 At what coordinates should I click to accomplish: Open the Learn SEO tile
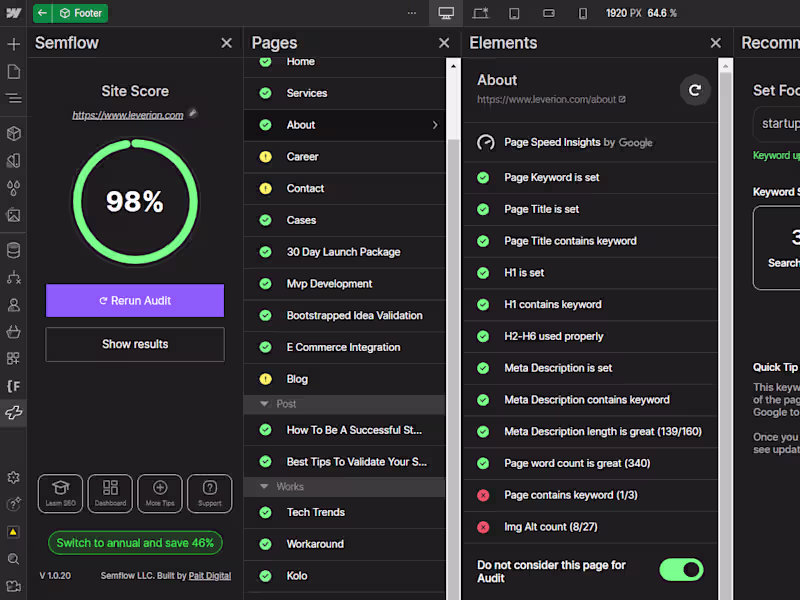pos(60,493)
